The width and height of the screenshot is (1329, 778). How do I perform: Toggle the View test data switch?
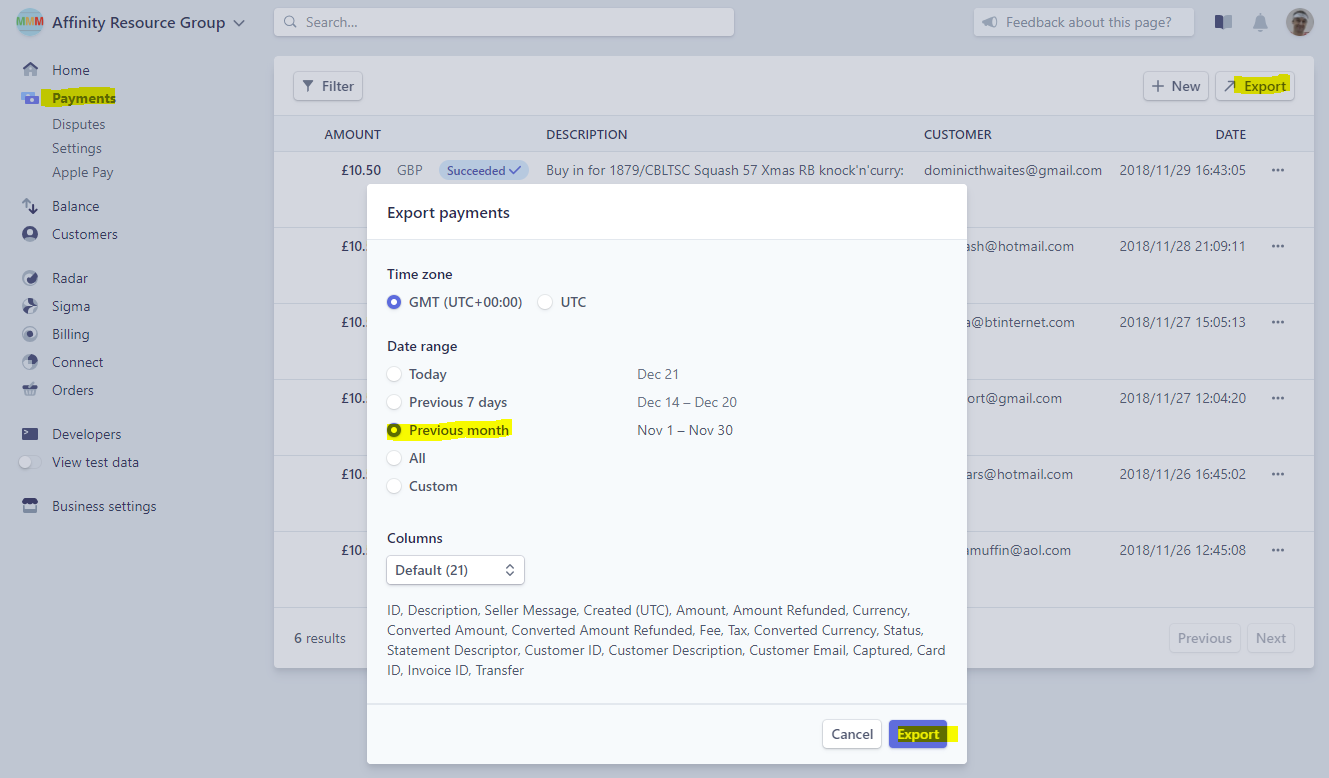[x=31, y=462]
